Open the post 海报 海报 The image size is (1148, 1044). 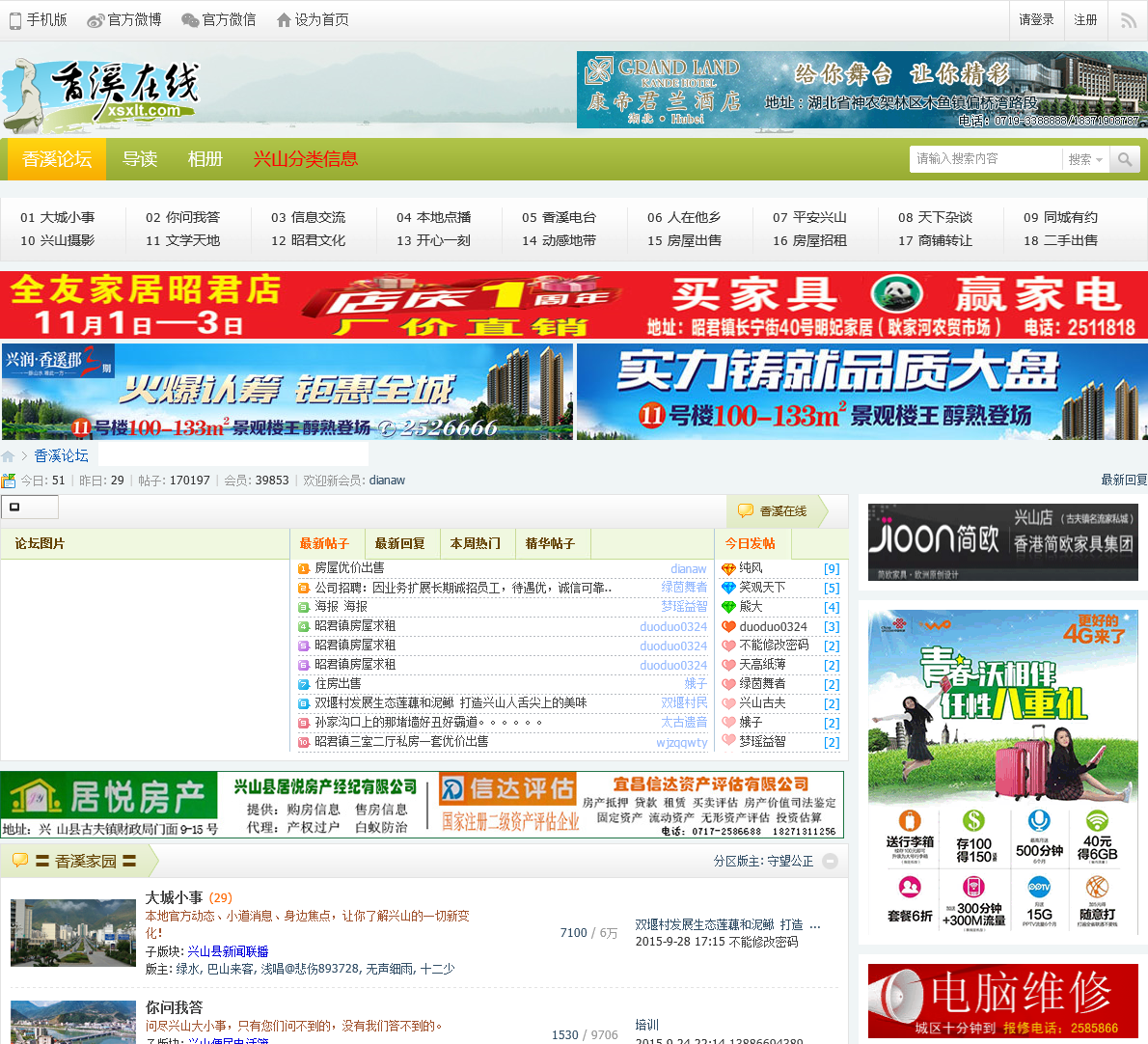[342, 606]
